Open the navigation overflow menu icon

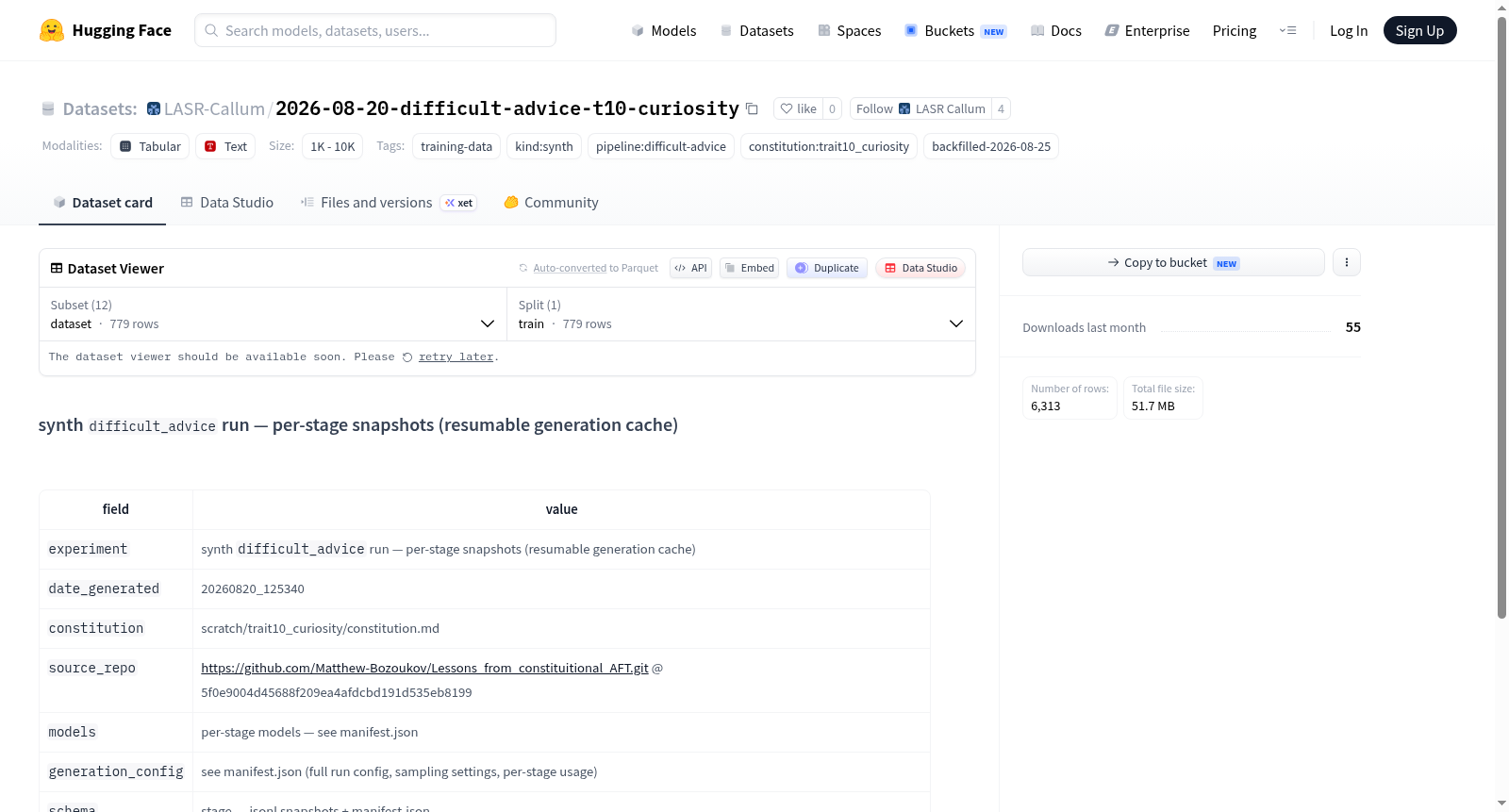click(x=1287, y=30)
